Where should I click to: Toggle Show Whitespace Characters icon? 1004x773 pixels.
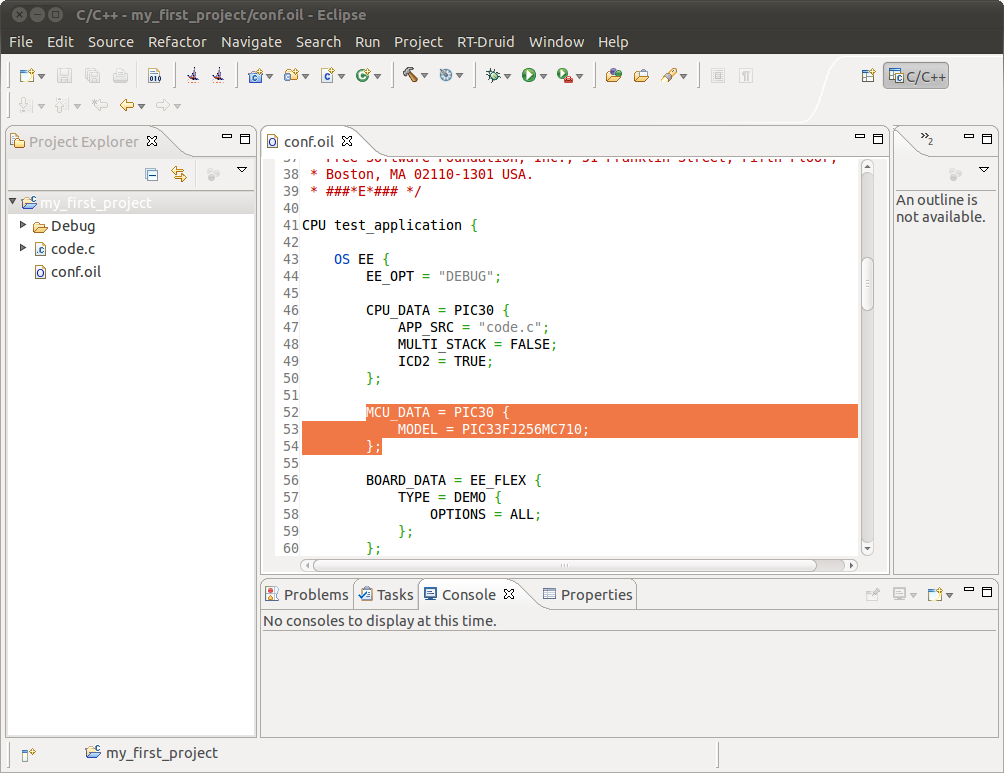click(745, 76)
